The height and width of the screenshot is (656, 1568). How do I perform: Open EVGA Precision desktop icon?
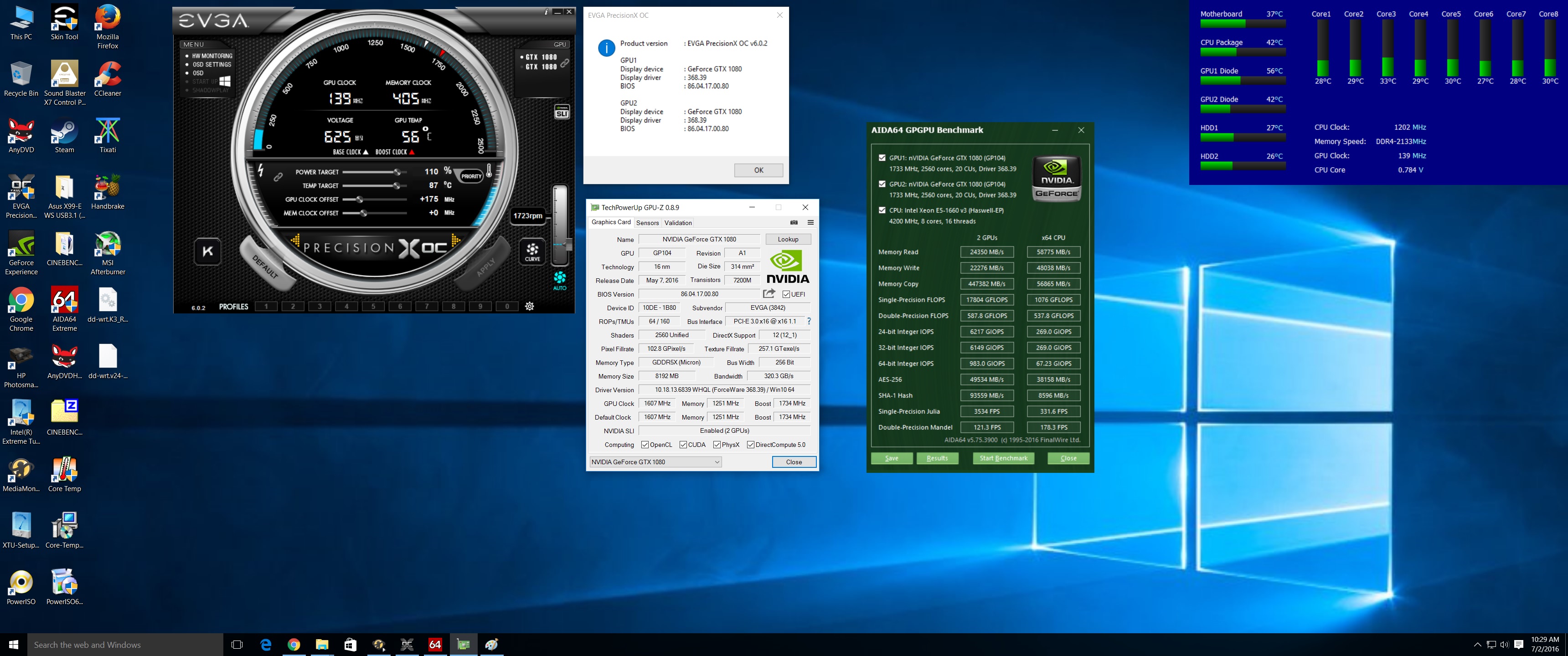point(21,196)
